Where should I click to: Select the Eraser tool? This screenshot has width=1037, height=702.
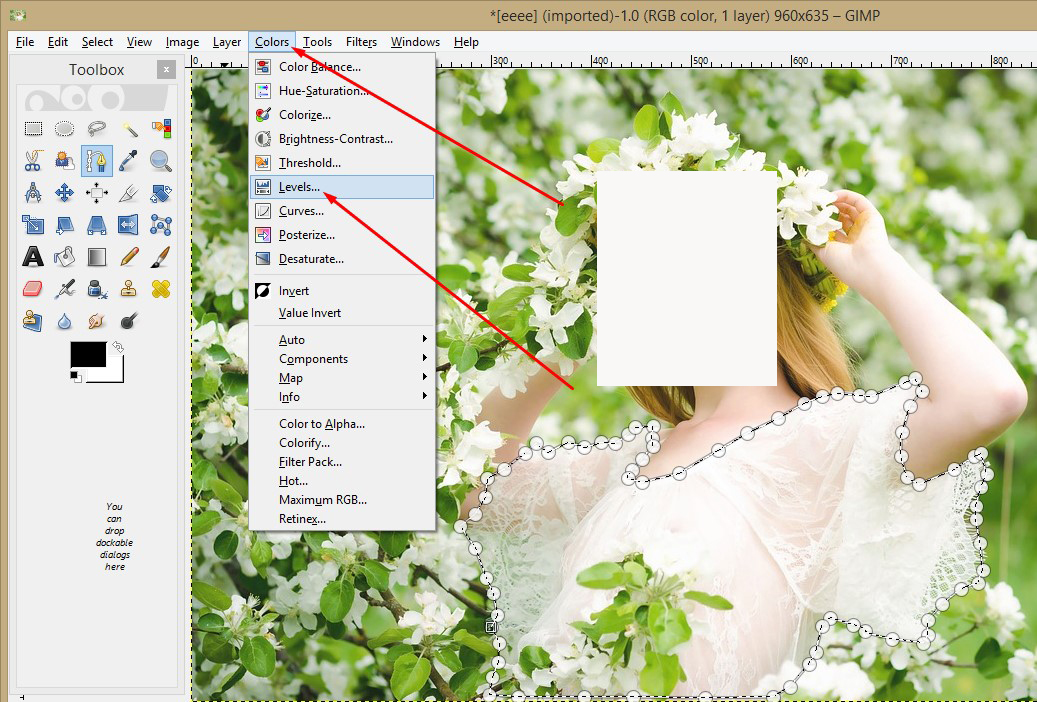[x=34, y=289]
